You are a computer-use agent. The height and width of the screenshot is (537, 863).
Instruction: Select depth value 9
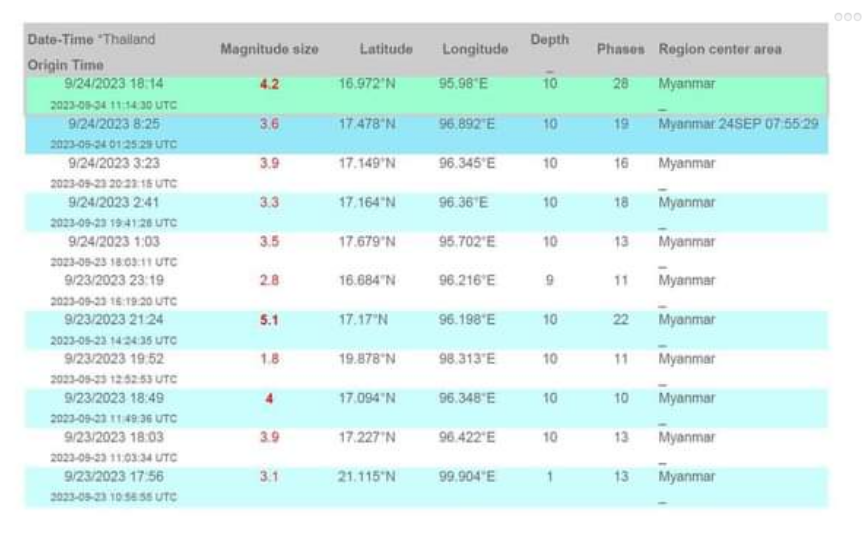[549, 281]
